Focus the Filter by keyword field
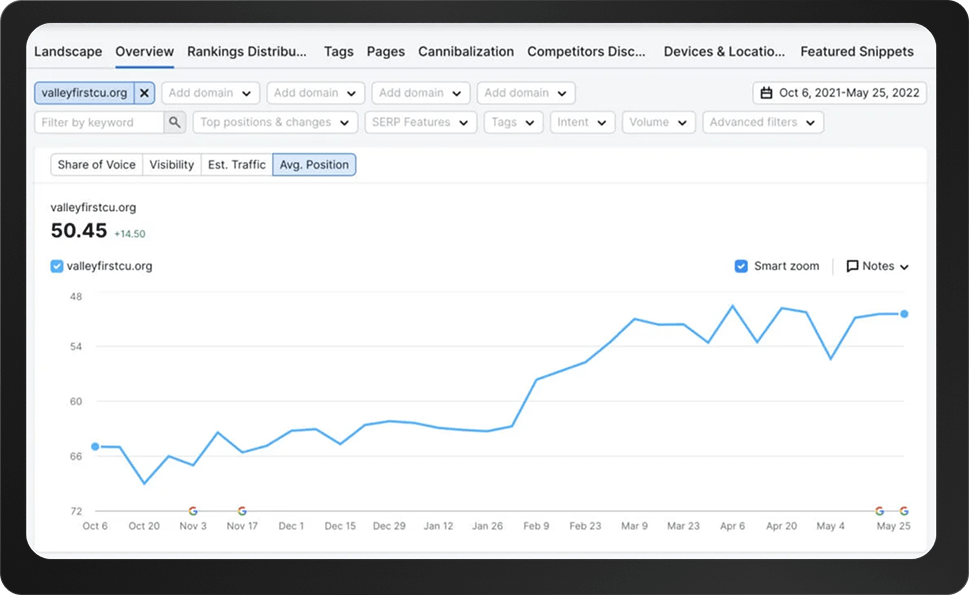 (100, 122)
